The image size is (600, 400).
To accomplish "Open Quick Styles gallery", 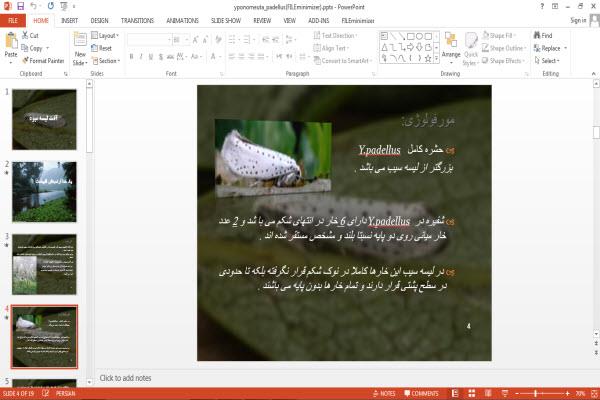I will 471,49.
